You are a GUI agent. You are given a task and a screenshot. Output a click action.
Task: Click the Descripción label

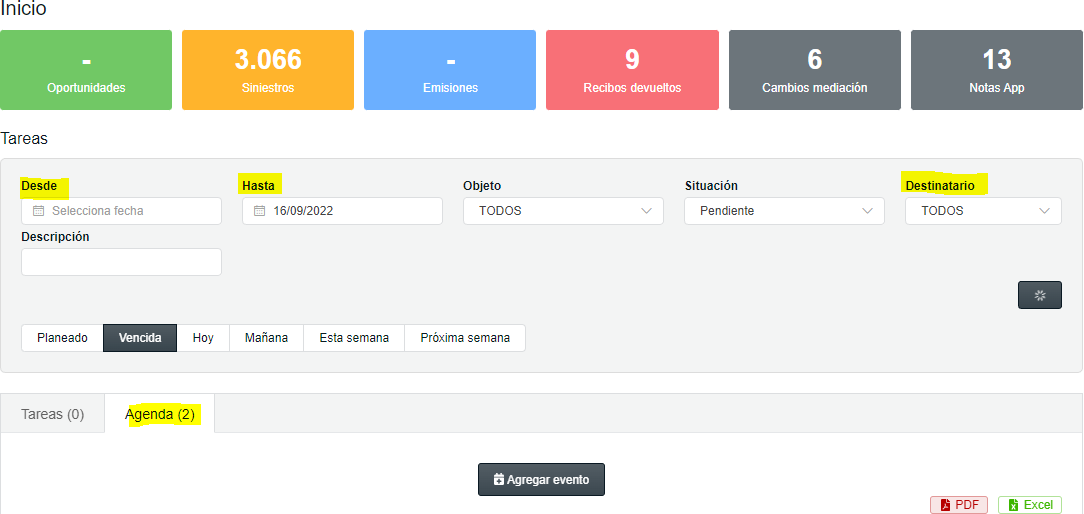click(x=55, y=237)
